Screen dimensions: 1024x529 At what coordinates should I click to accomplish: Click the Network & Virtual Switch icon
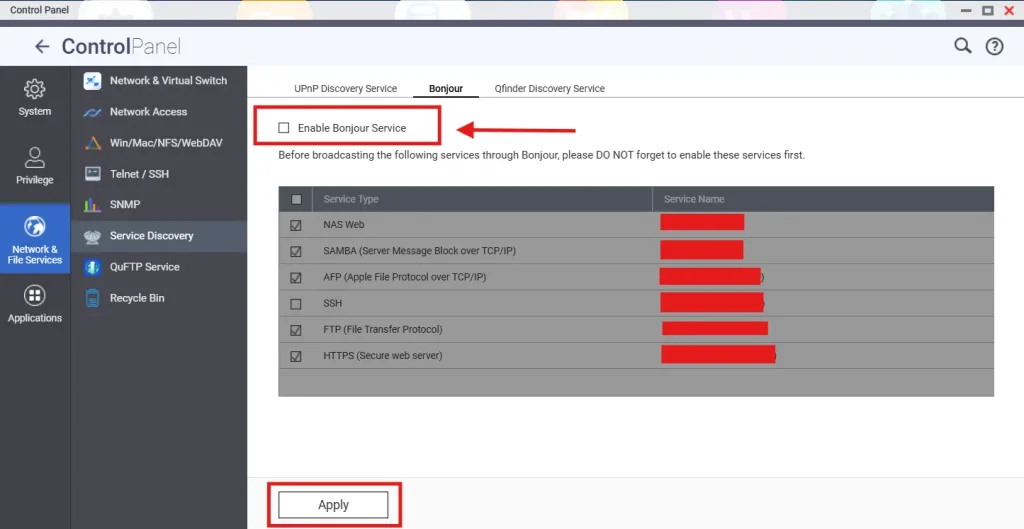[92, 81]
